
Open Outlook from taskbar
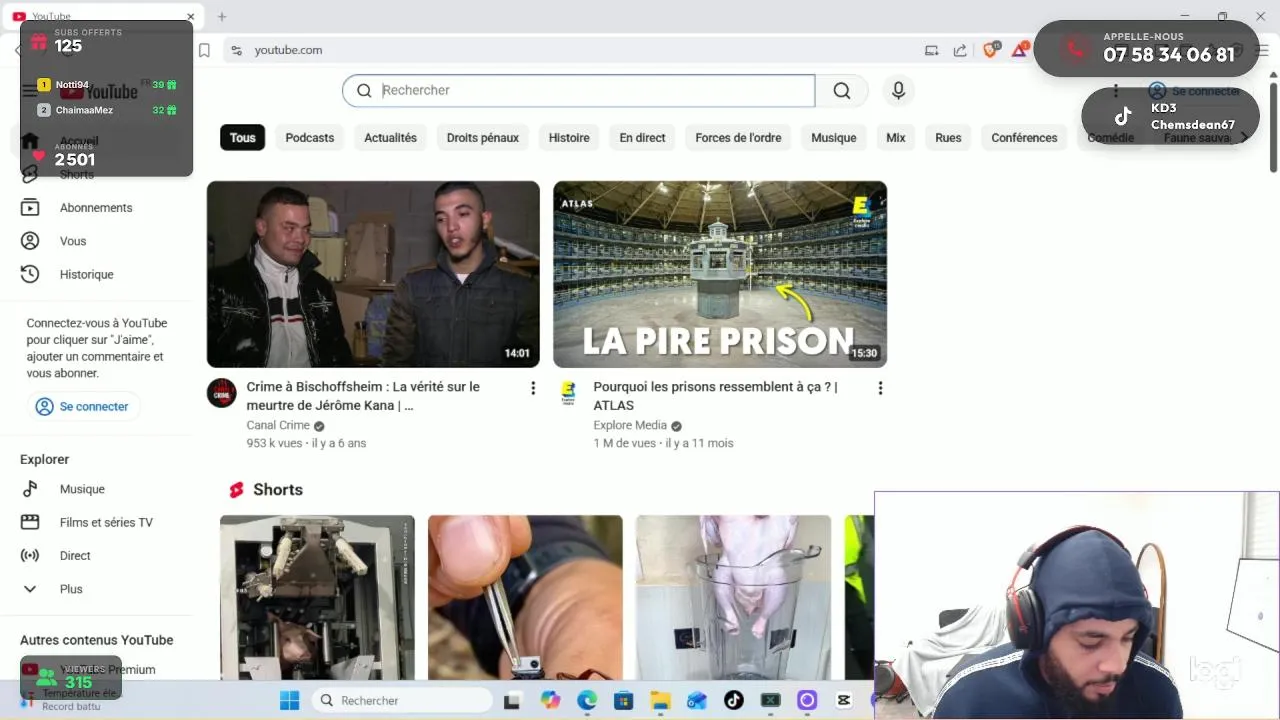pos(697,700)
